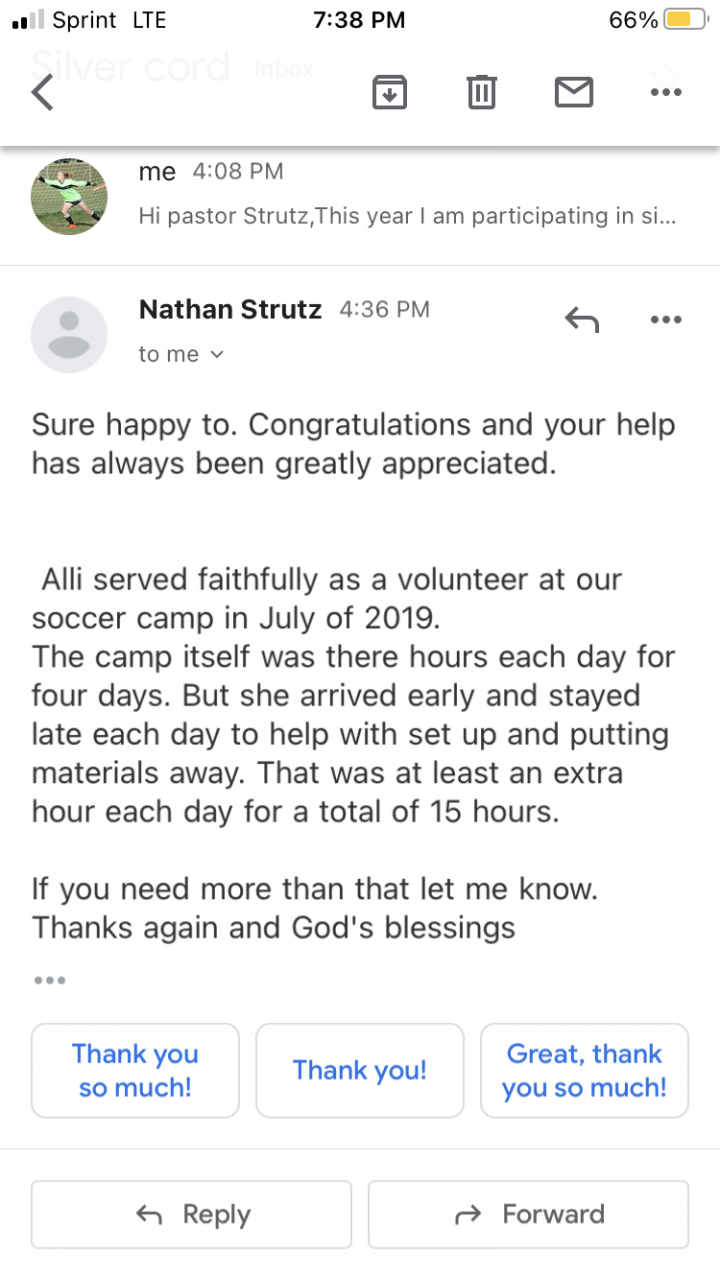
Task: Tap my soccer profile photo thumbnail
Action: click(69, 196)
